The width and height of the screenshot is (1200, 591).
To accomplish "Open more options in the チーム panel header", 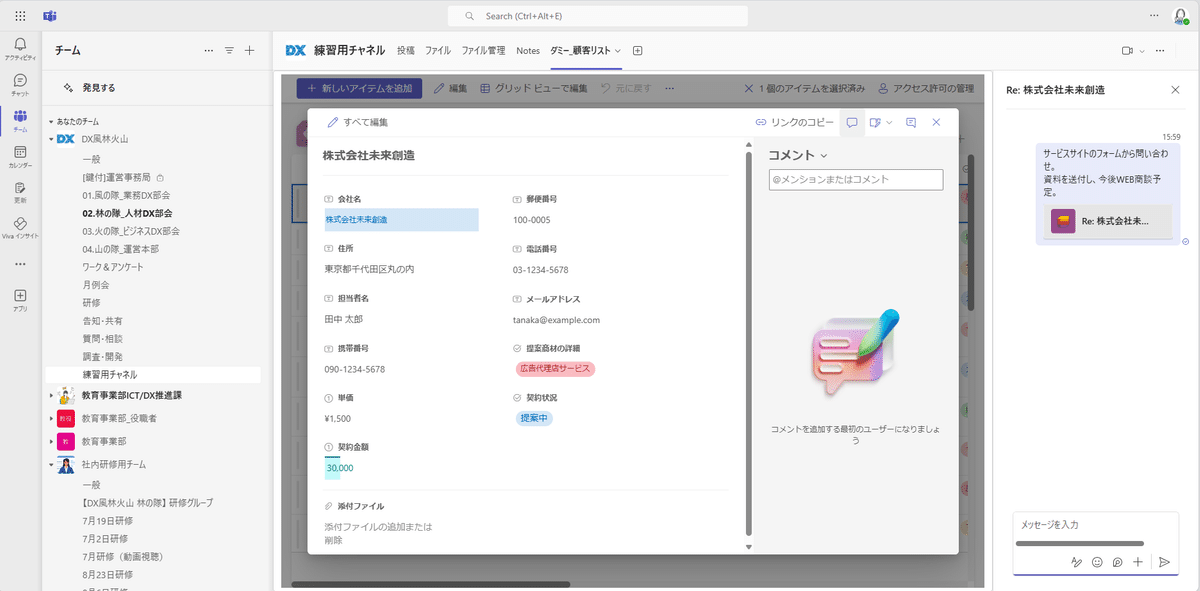I will pos(208,50).
